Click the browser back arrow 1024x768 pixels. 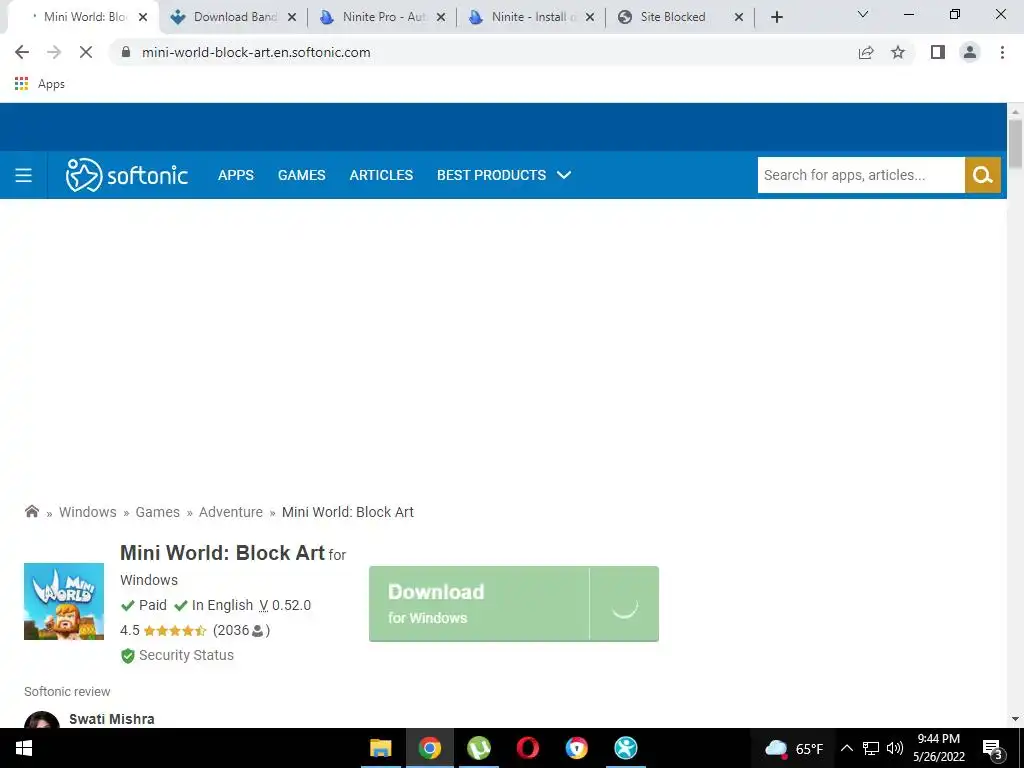(22, 52)
